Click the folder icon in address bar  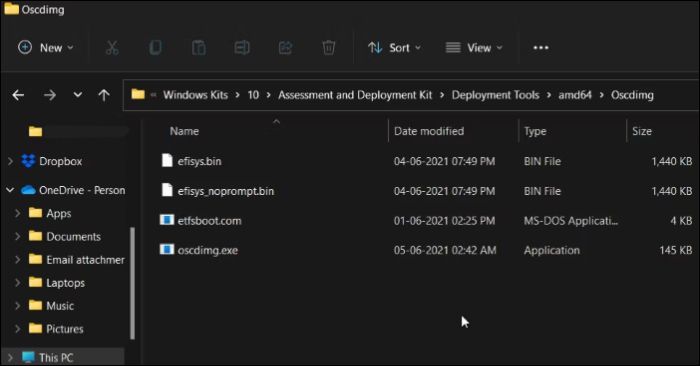point(138,94)
